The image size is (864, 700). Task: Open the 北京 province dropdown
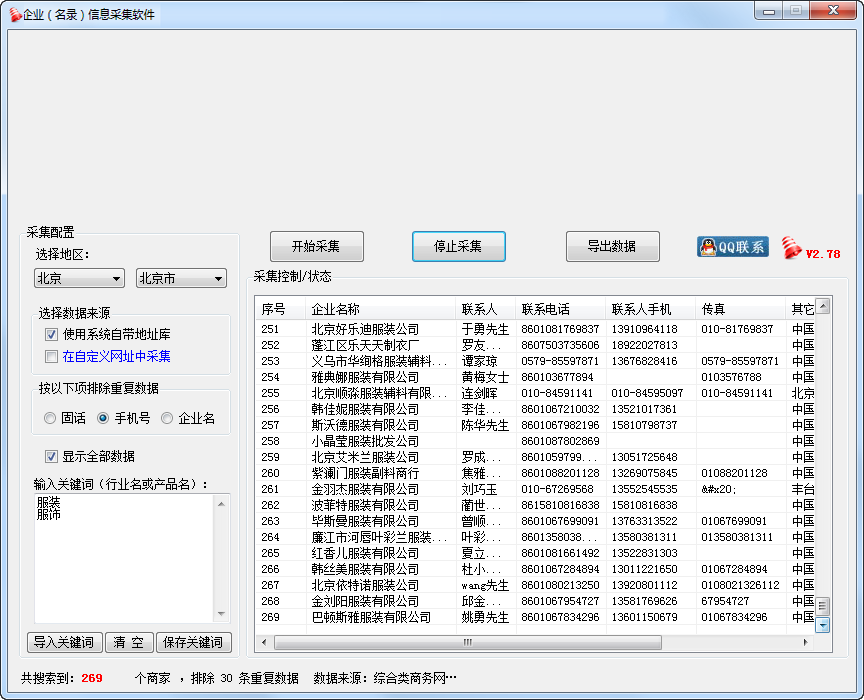tap(79, 278)
